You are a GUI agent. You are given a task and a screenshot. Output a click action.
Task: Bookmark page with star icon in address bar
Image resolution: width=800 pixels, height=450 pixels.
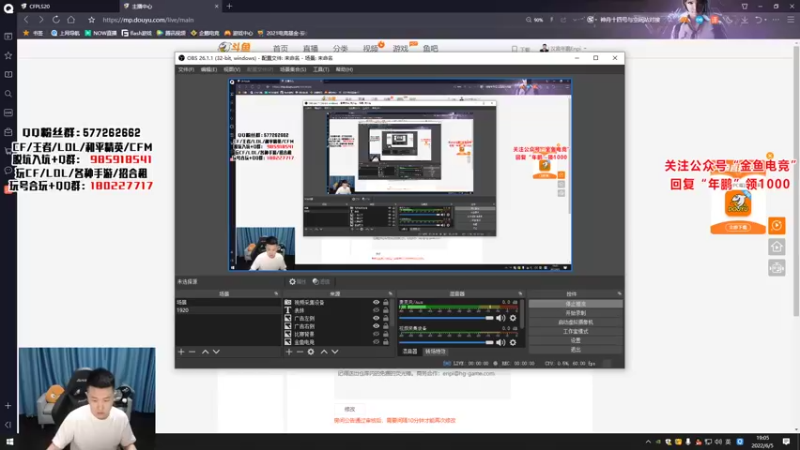click(x=91, y=20)
